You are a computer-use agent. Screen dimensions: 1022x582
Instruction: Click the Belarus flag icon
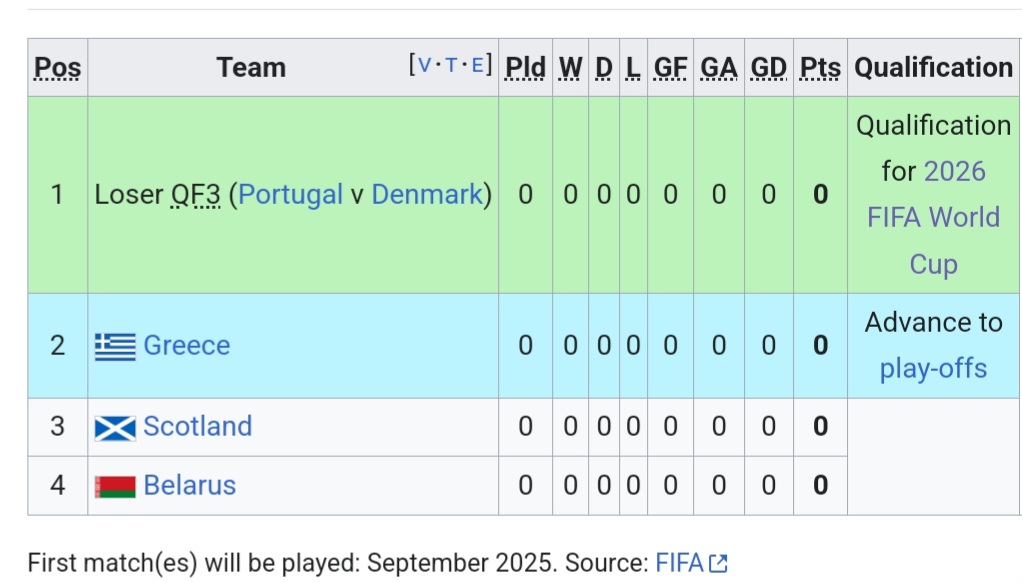[x=115, y=487]
